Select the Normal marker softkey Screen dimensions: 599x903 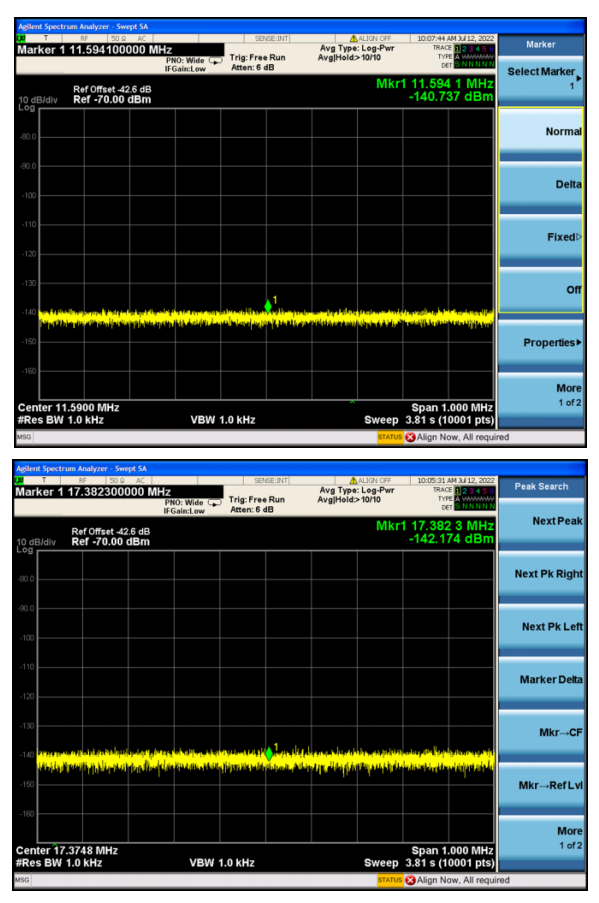pyautogui.click(x=541, y=132)
